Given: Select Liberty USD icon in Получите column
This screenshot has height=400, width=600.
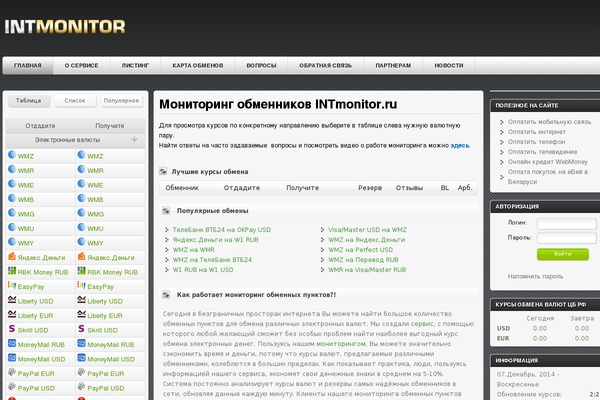Looking at the screenshot, I should pyautogui.click(x=81, y=300).
